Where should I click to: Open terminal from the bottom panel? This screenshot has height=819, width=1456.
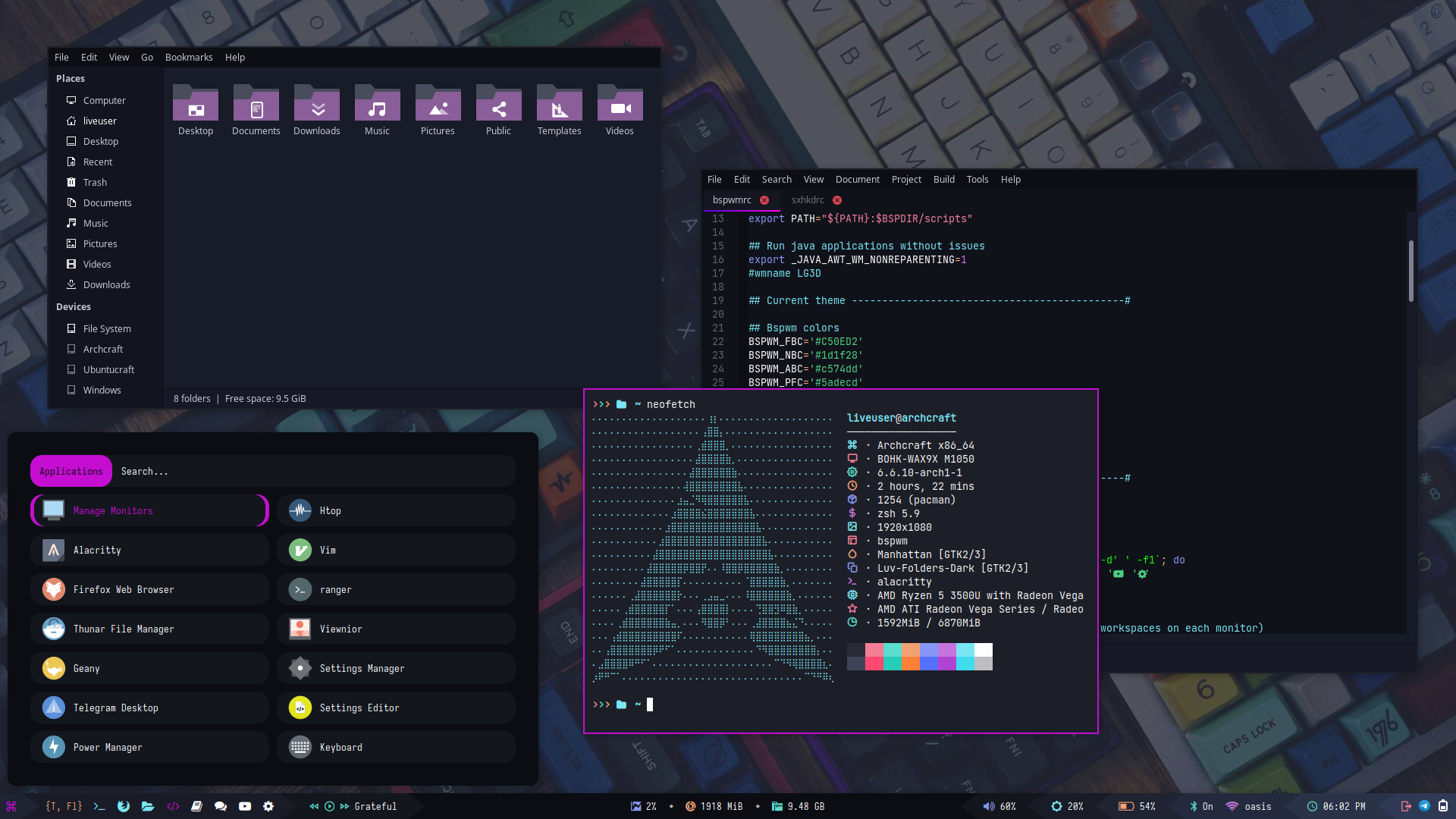[x=99, y=806]
